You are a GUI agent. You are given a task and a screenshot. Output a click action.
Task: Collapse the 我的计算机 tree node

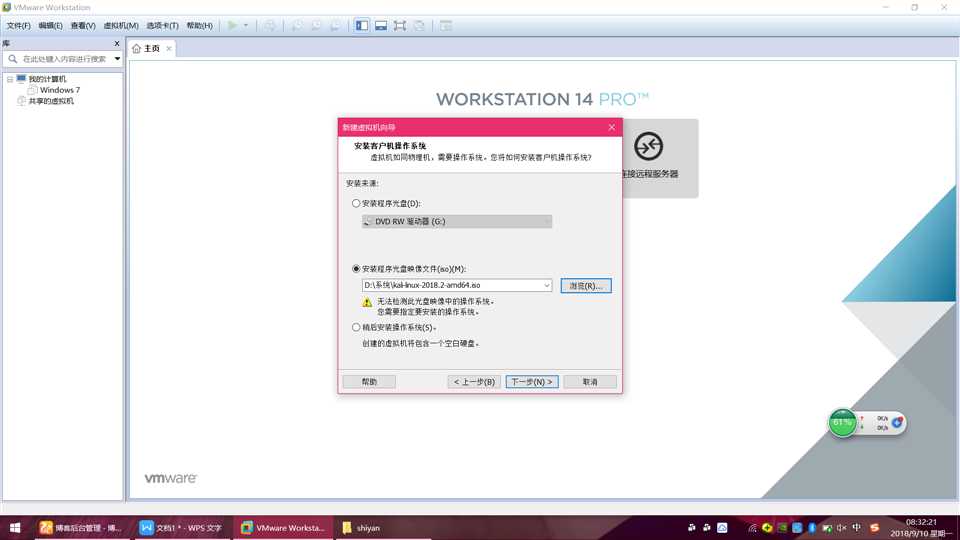tap(10, 79)
